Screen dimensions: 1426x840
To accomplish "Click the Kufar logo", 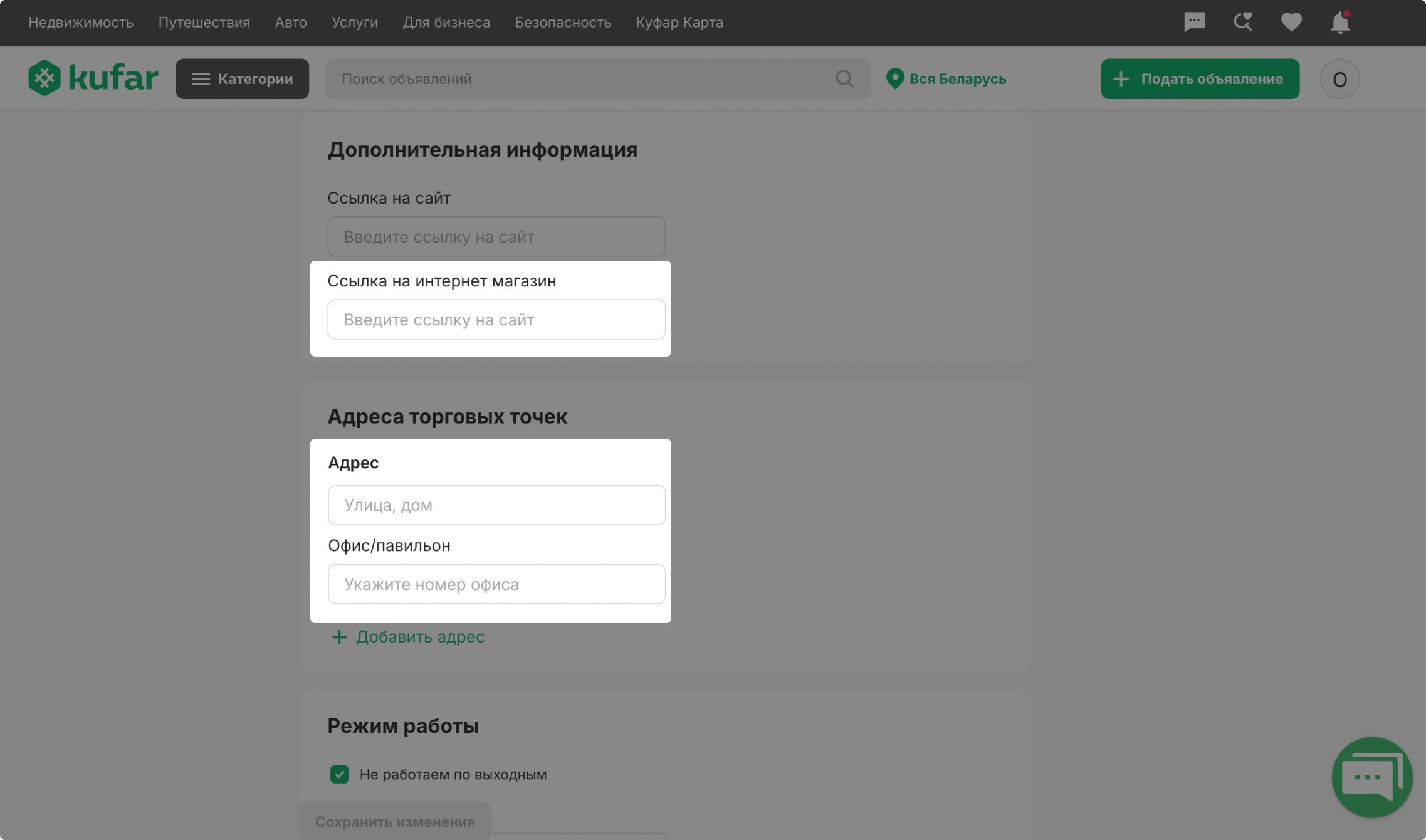I will [x=93, y=78].
